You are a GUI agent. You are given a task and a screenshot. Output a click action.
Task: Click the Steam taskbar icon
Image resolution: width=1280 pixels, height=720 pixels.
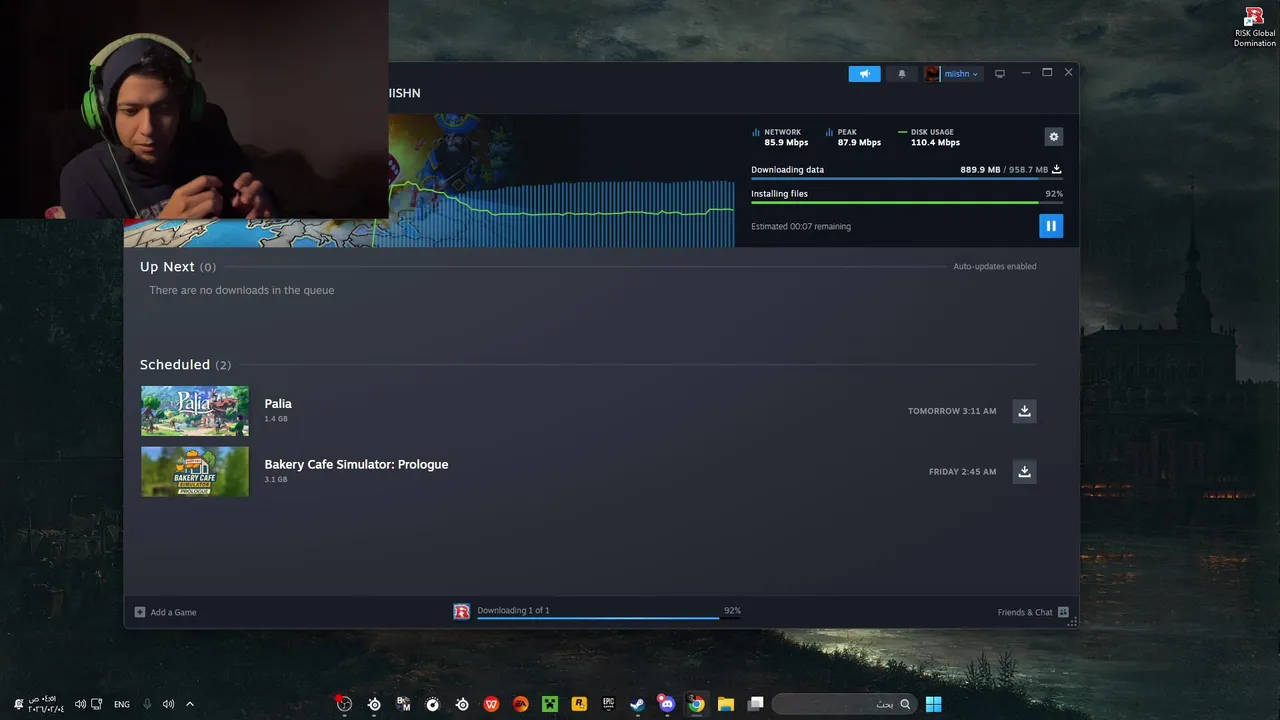(x=637, y=704)
